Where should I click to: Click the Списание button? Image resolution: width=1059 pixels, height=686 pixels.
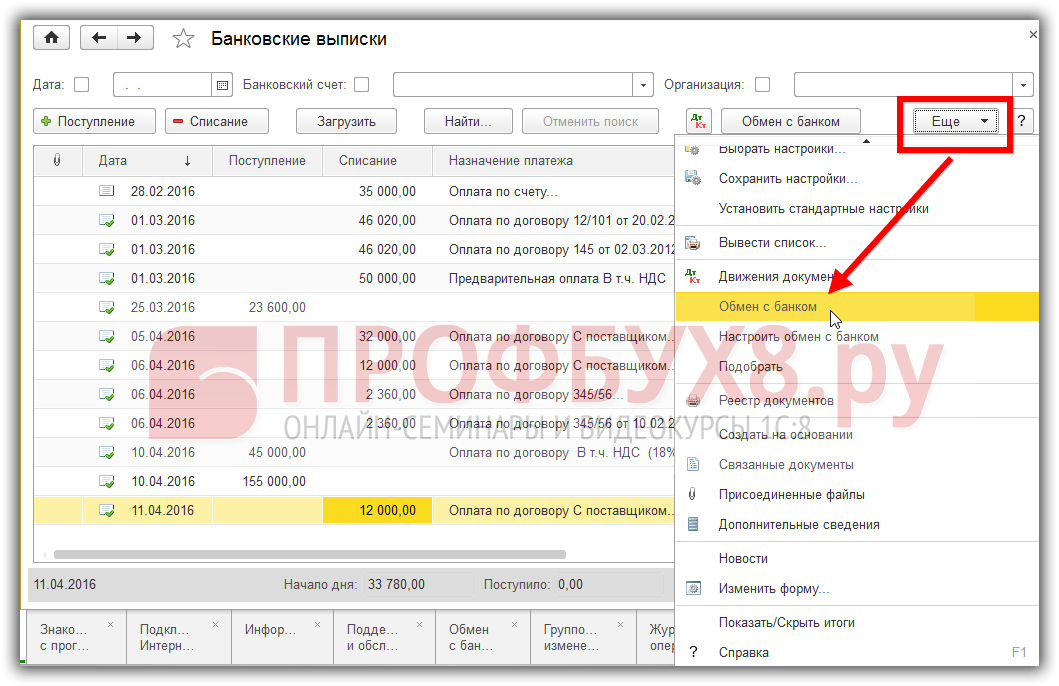pos(217,122)
